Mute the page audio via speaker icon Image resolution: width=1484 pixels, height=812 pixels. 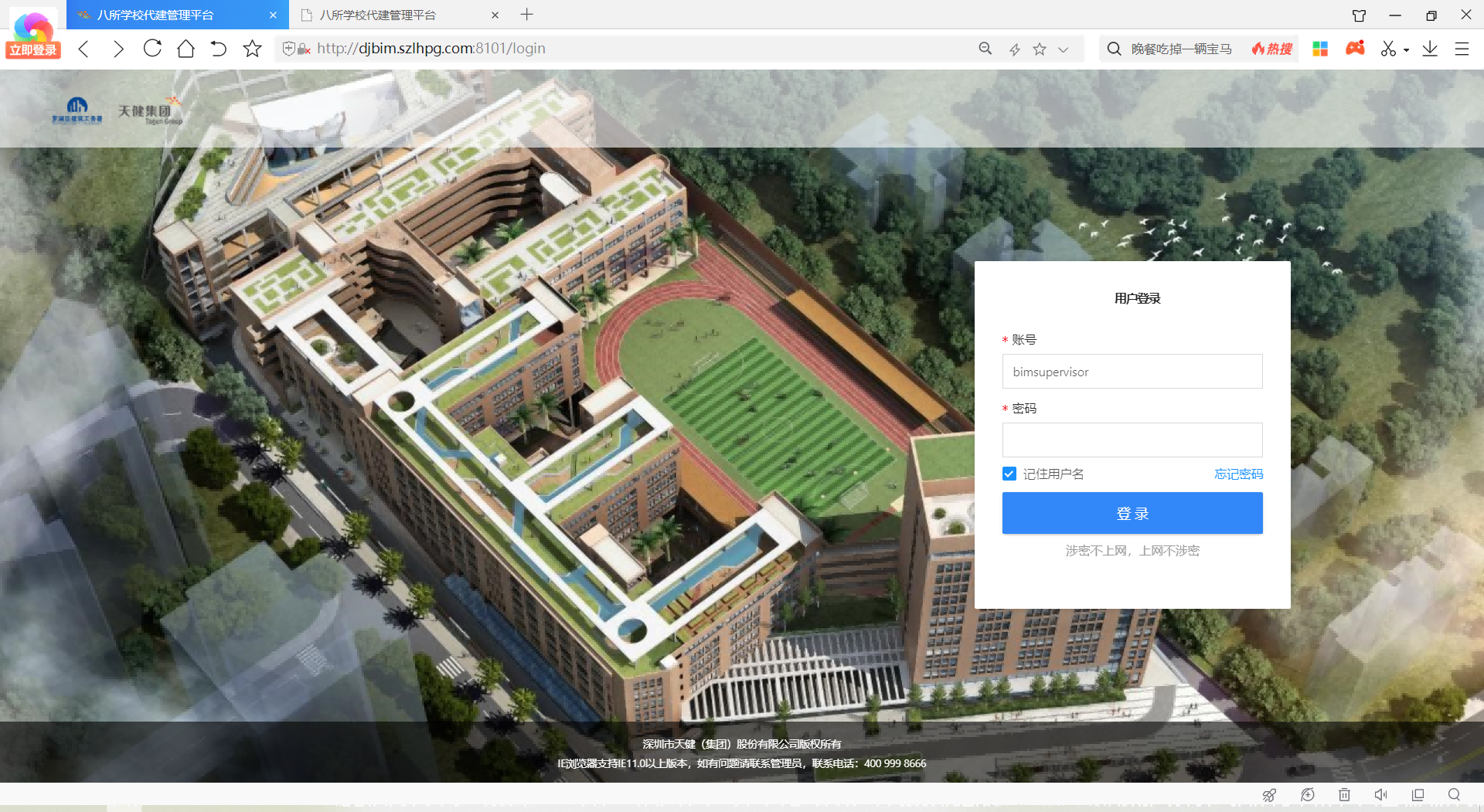(x=1381, y=795)
